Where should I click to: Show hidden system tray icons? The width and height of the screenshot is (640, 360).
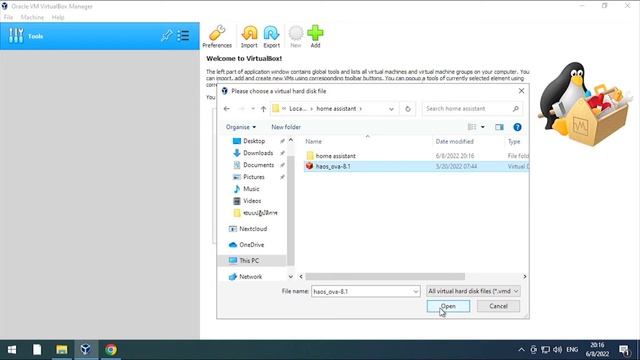point(521,350)
